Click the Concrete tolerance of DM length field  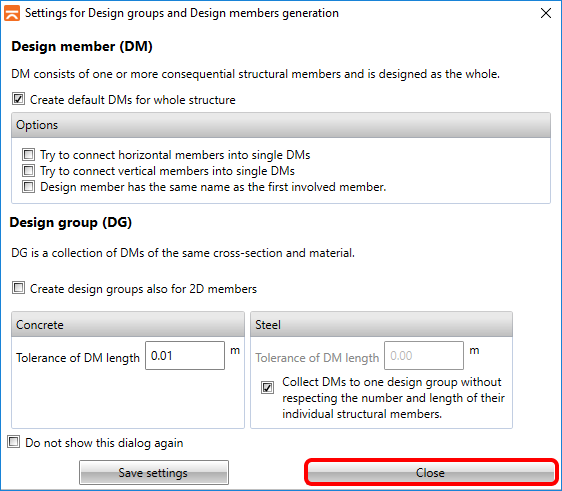pos(185,356)
